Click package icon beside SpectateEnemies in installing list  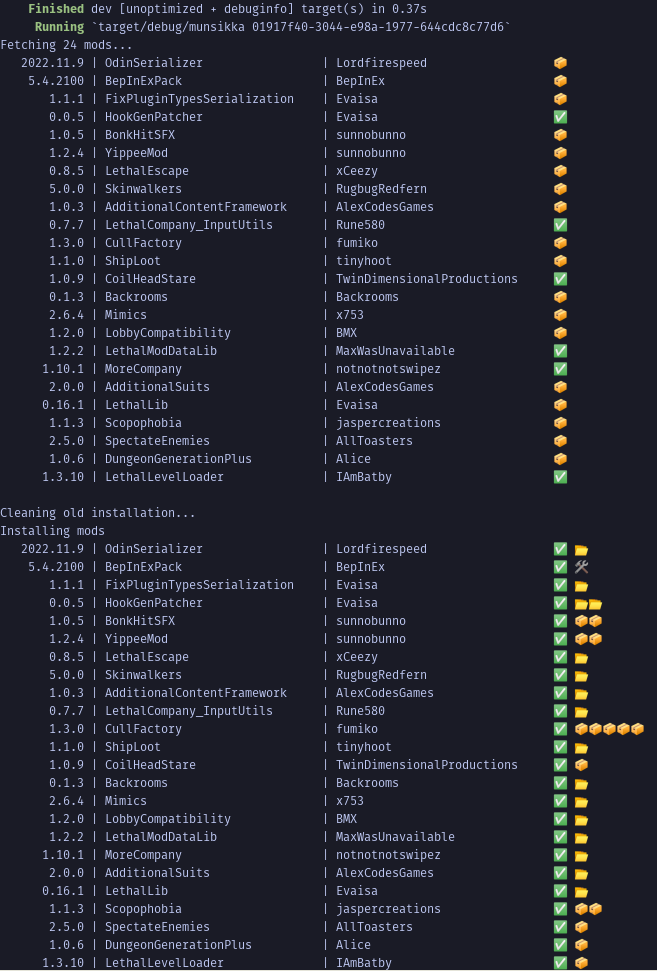tap(581, 927)
